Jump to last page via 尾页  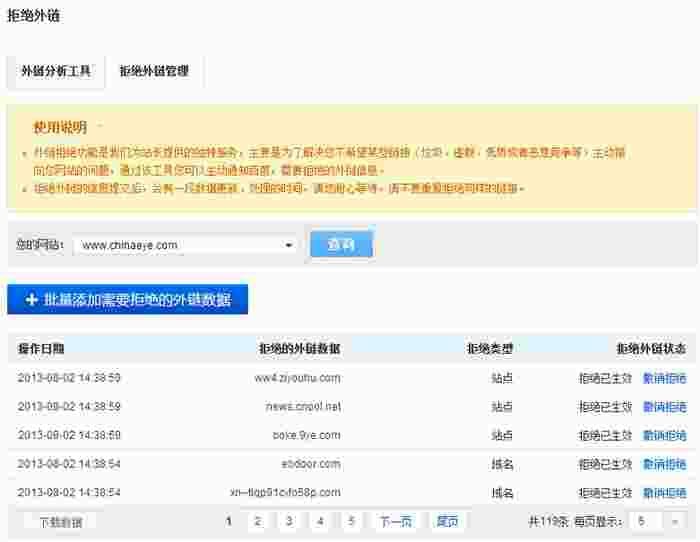pos(447,521)
